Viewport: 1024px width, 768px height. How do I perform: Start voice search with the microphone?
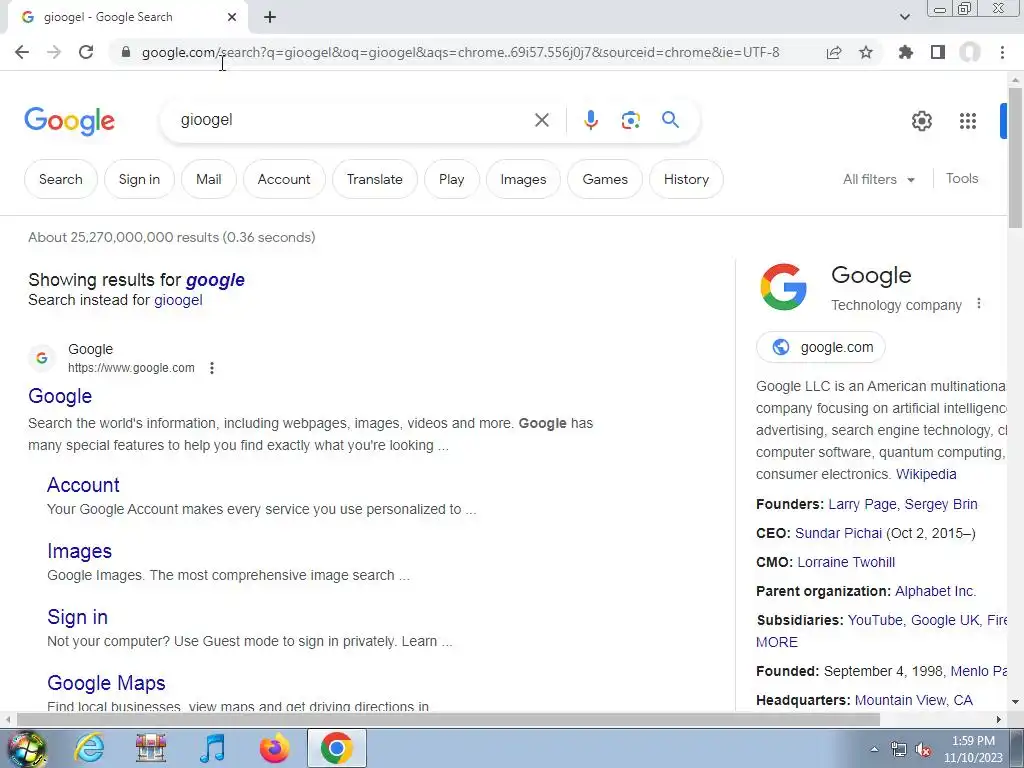(x=590, y=120)
